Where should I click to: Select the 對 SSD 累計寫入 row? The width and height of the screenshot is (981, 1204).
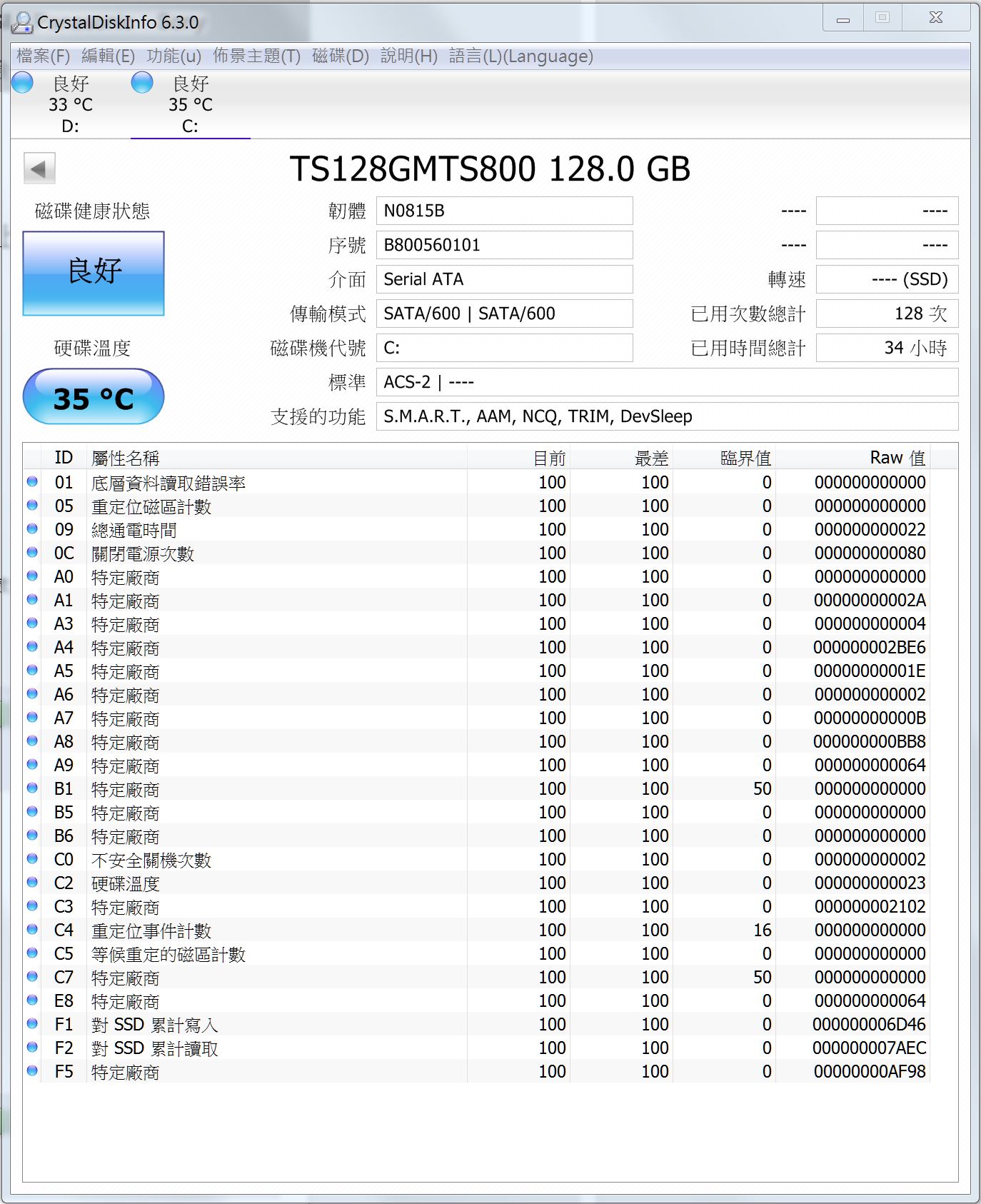(x=477, y=1024)
